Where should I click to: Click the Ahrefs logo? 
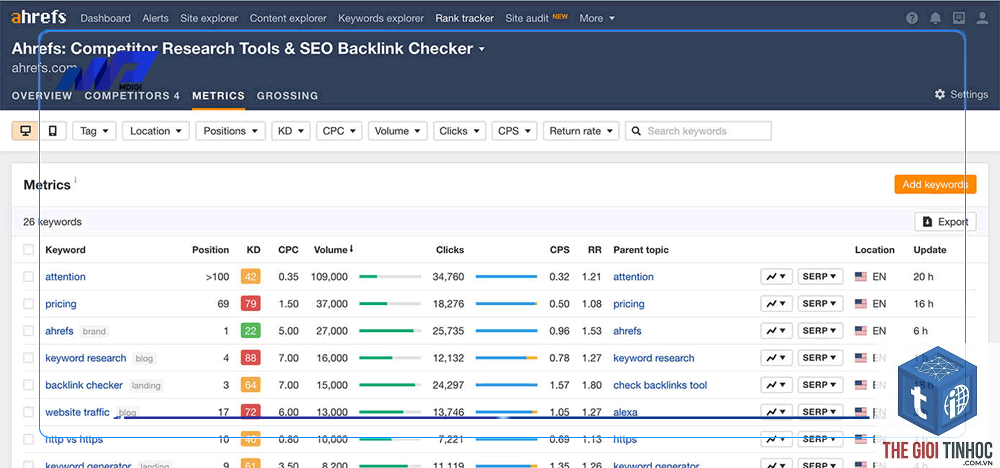point(38,17)
